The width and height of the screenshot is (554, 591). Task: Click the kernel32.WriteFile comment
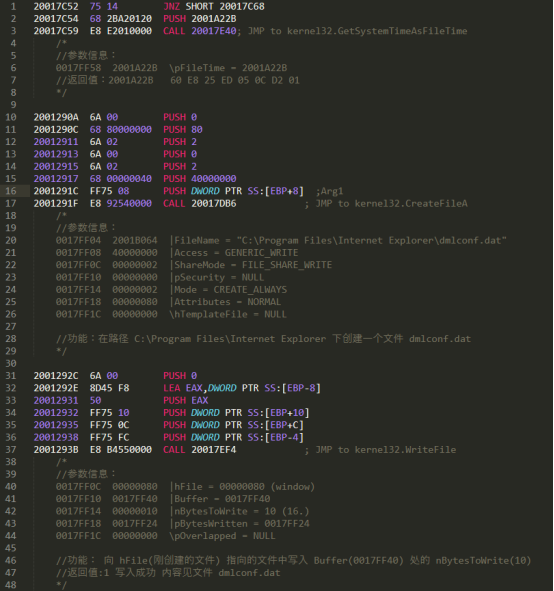click(x=386, y=450)
